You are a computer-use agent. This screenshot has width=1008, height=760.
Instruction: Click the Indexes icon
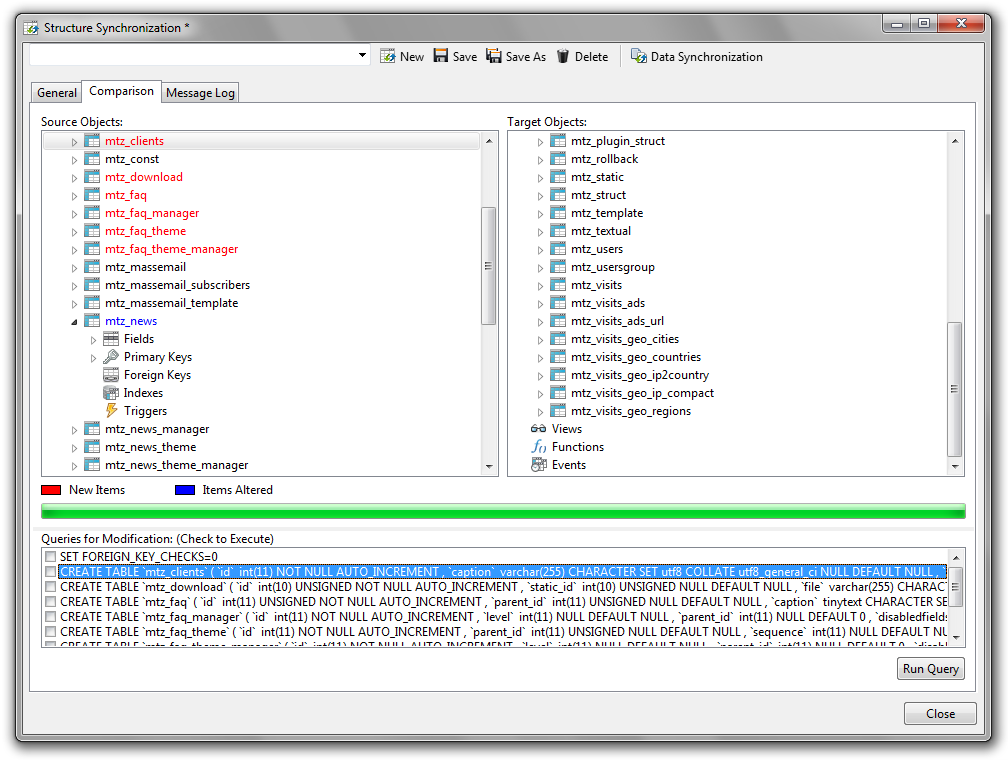(x=111, y=392)
